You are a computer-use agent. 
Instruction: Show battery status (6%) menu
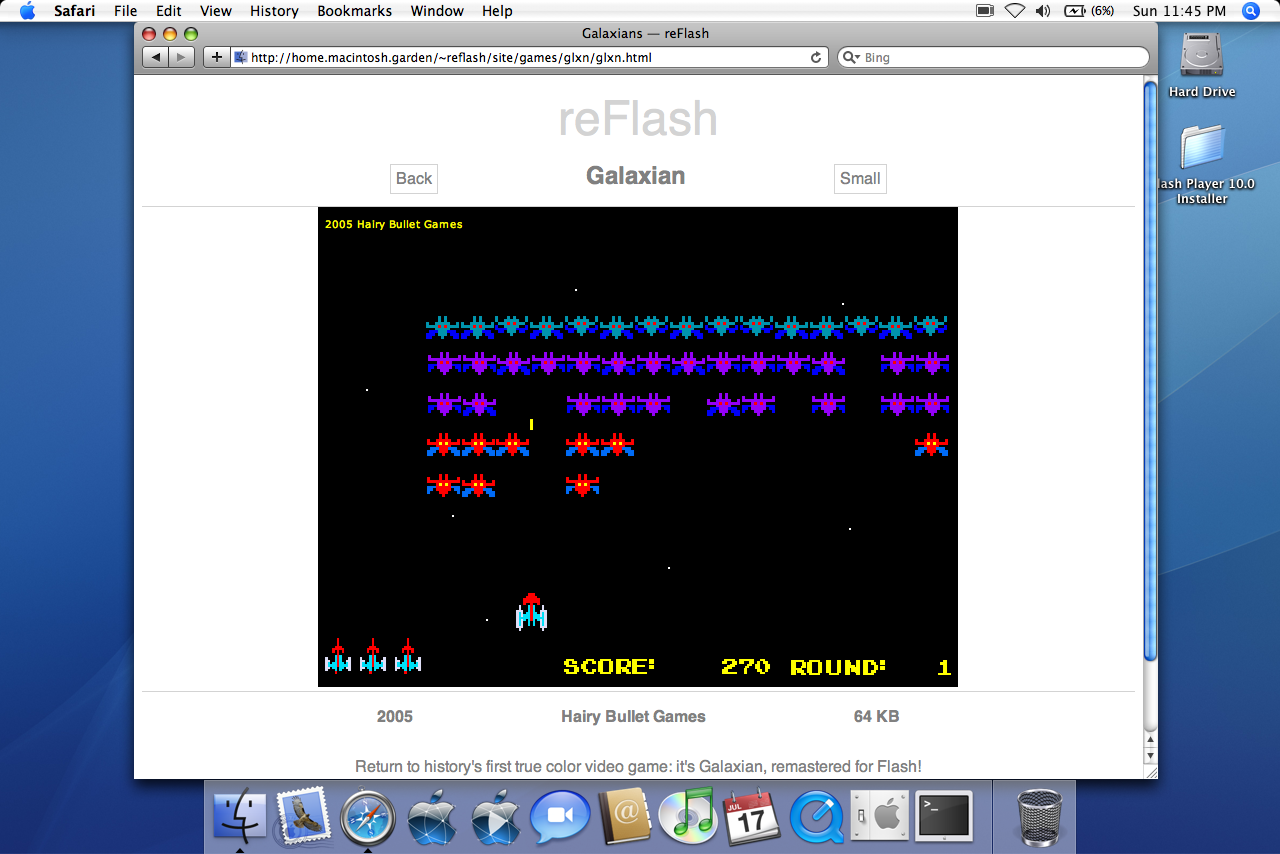[1089, 11]
